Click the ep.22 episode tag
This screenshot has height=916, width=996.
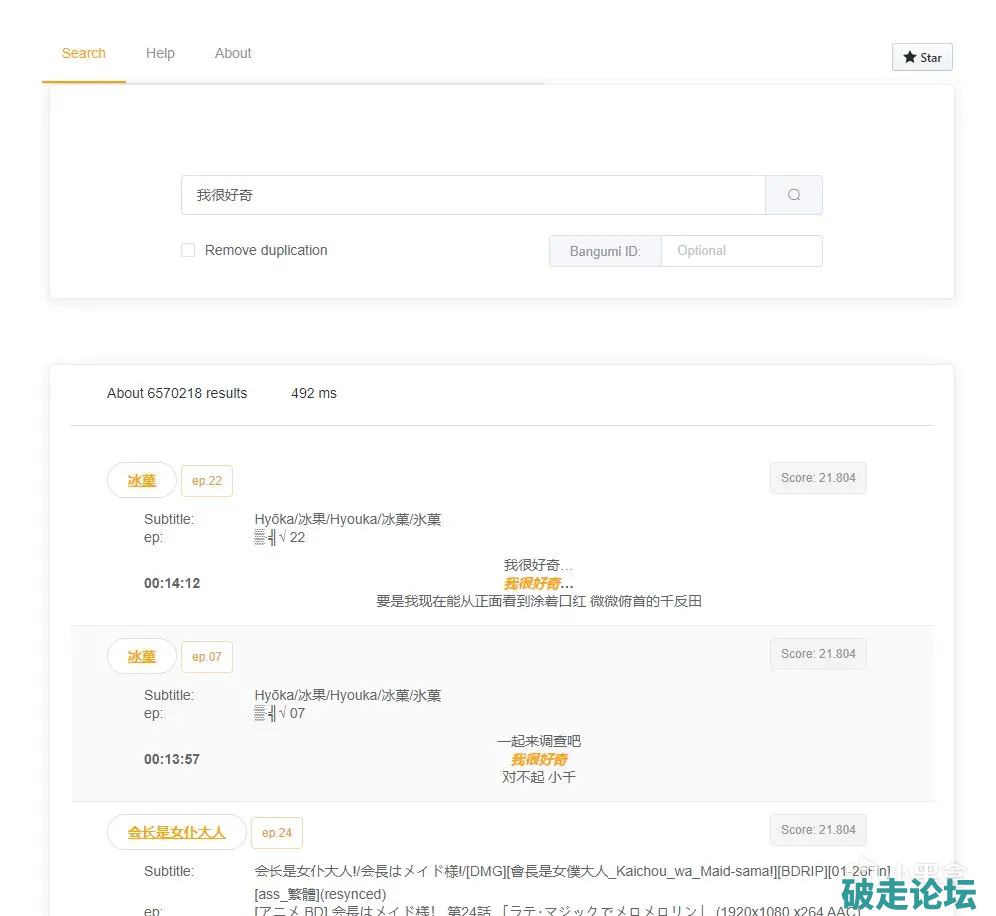pyautogui.click(x=207, y=480)
